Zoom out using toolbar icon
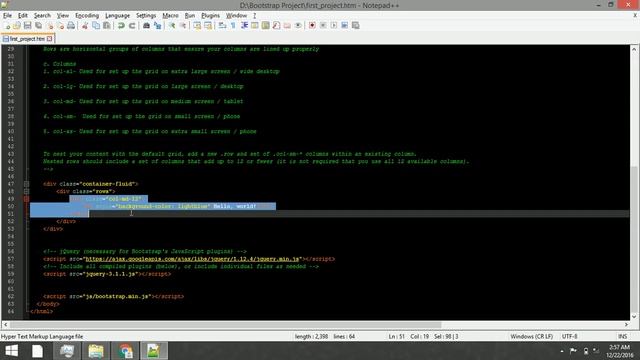This screenshot has width=640, height=360. tap(183, 26)
